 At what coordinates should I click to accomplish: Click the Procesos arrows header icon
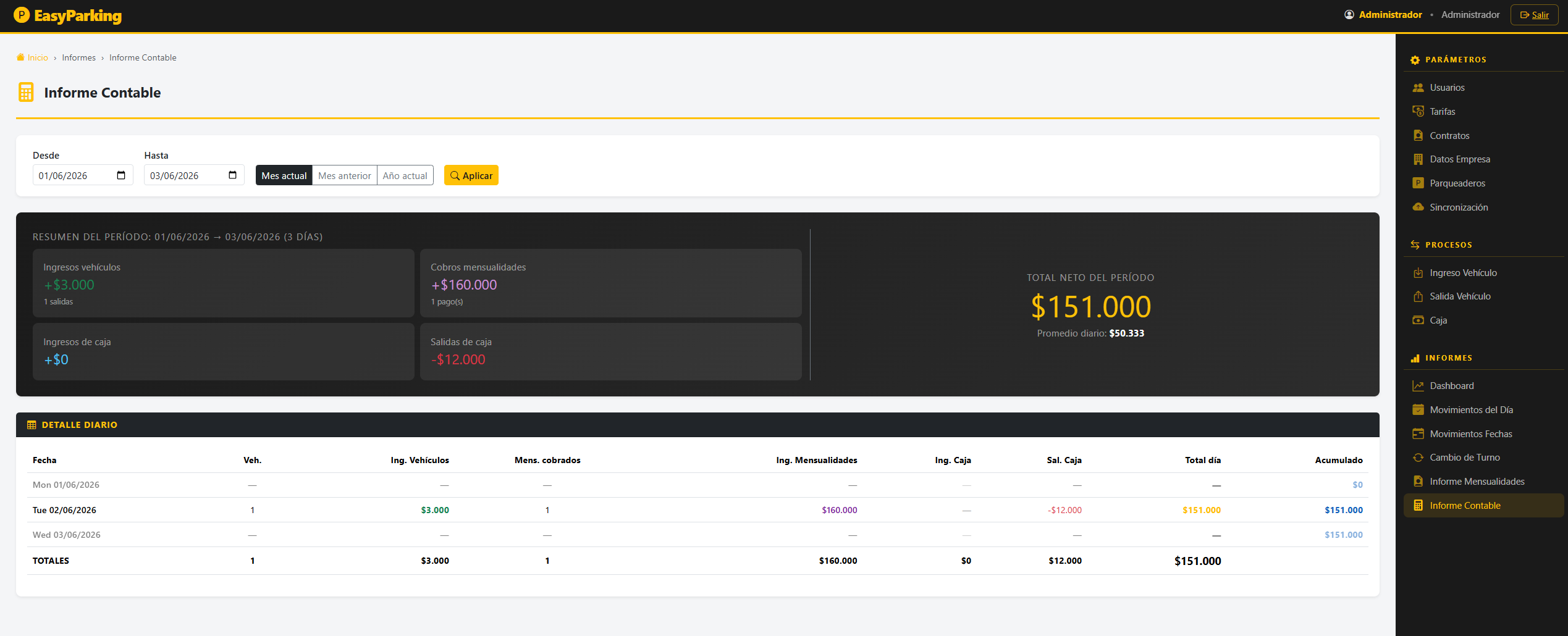pos(1415,245)
